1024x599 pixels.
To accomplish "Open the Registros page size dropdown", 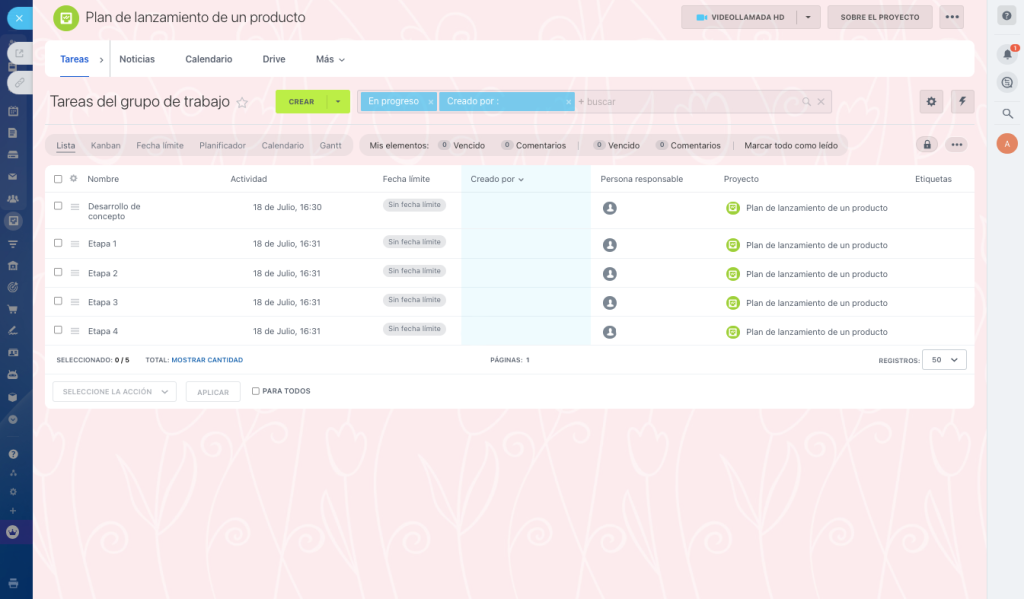I will click(x=944, y=360).
